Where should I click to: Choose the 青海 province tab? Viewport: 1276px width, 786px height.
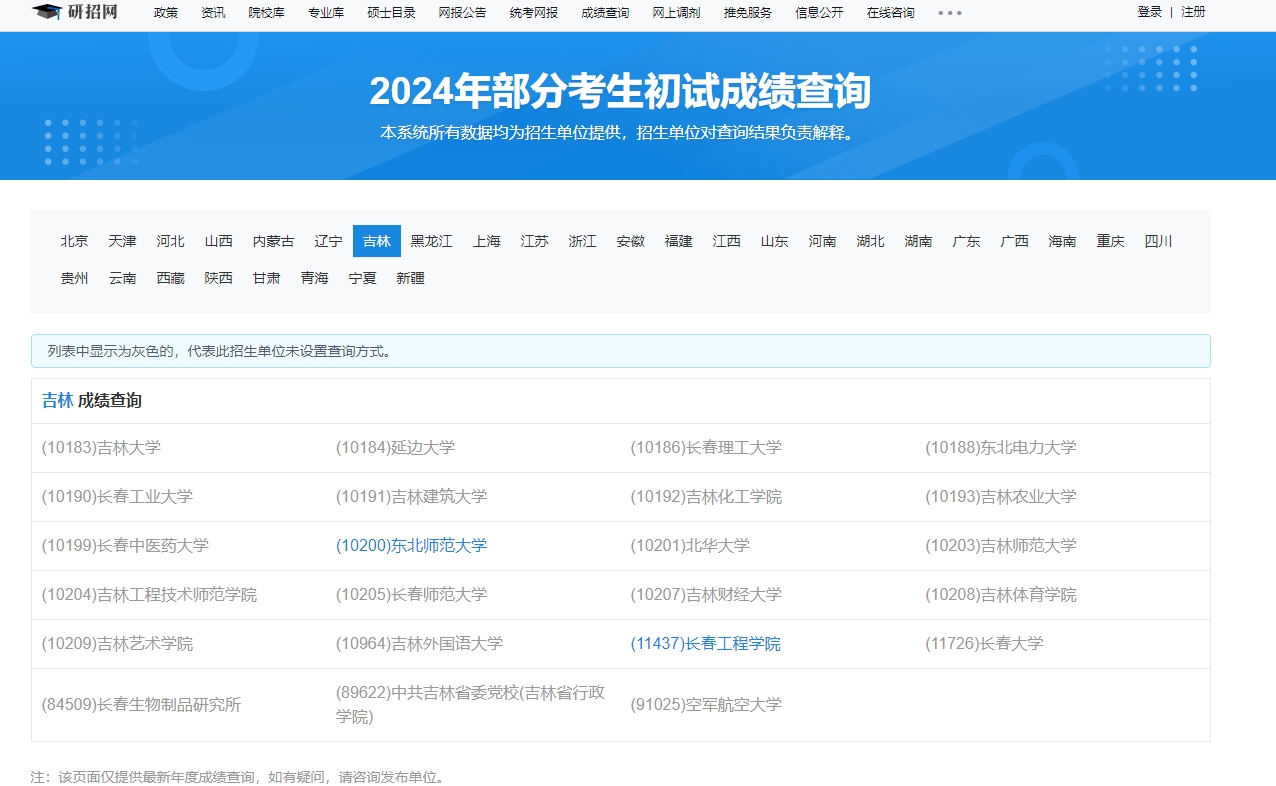click(x=315, y=278)
